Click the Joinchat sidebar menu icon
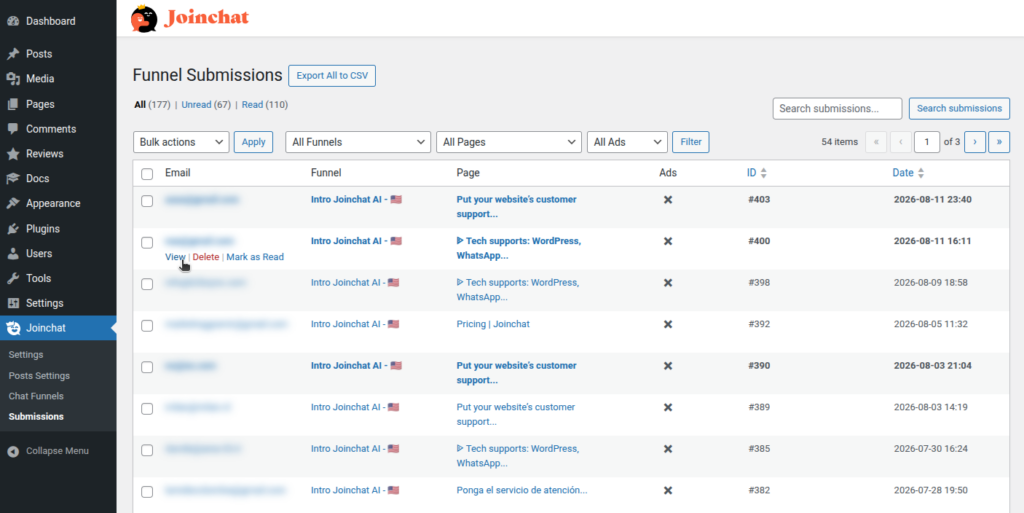 click(x=13, y=328)
